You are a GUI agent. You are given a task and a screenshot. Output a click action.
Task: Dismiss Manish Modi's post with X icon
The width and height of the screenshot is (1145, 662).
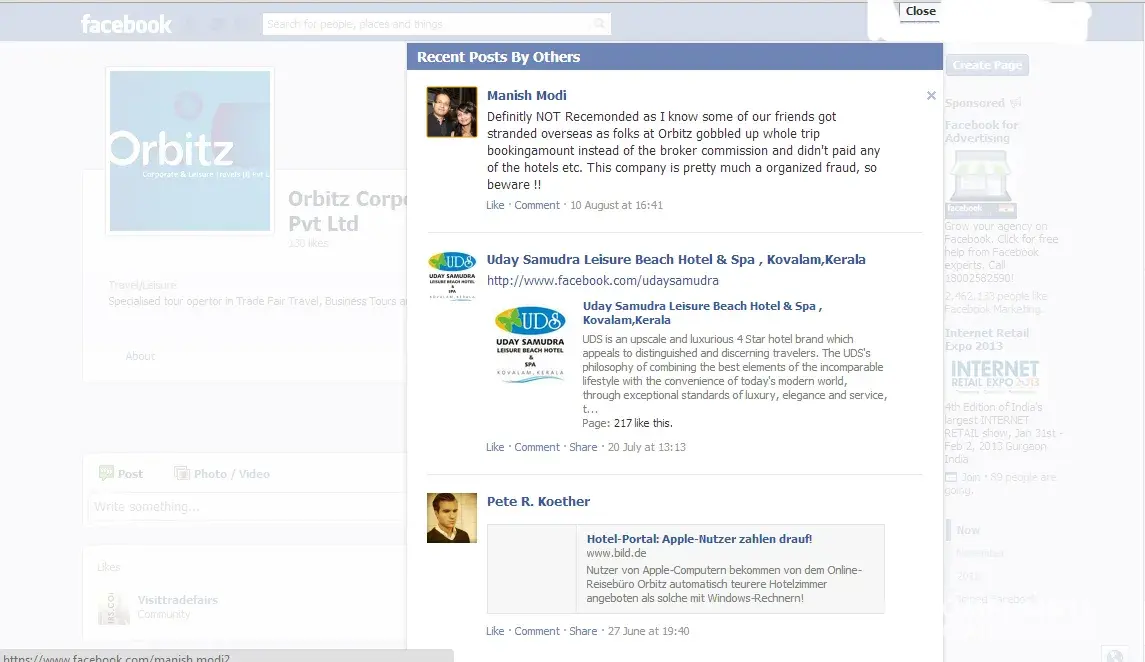[931, 96]
